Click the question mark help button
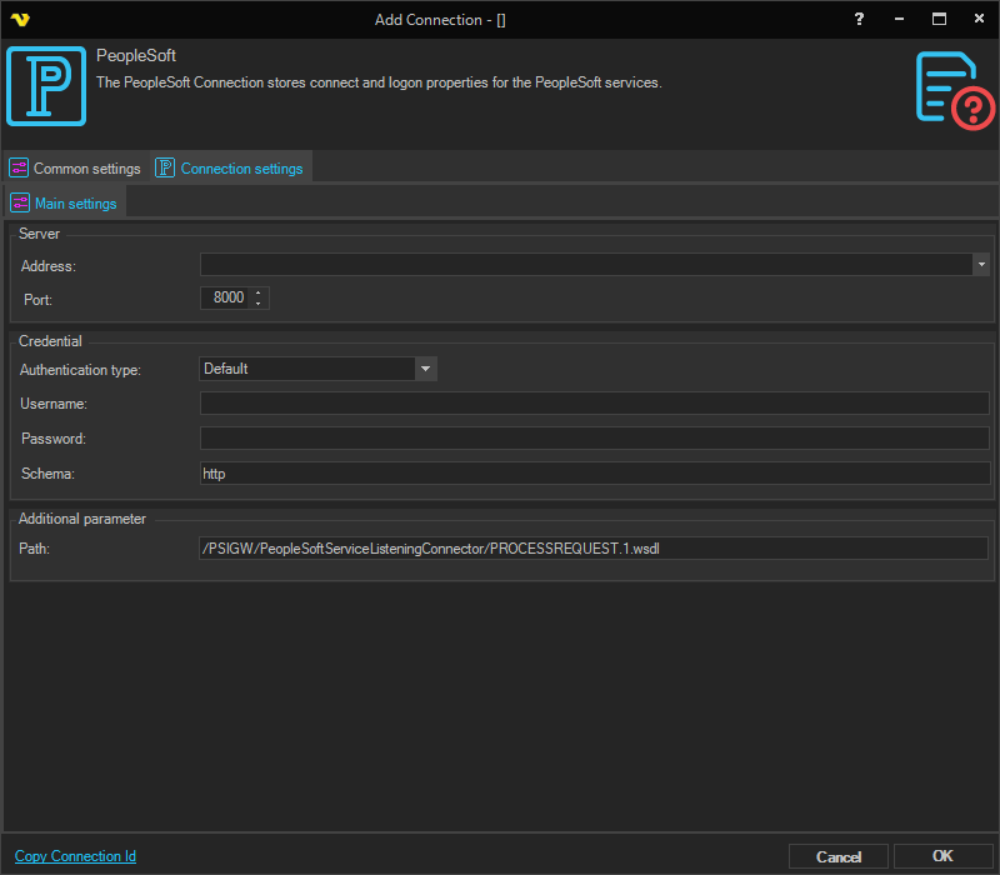Screen dimensions: 1000x875 tap(859, 19)
